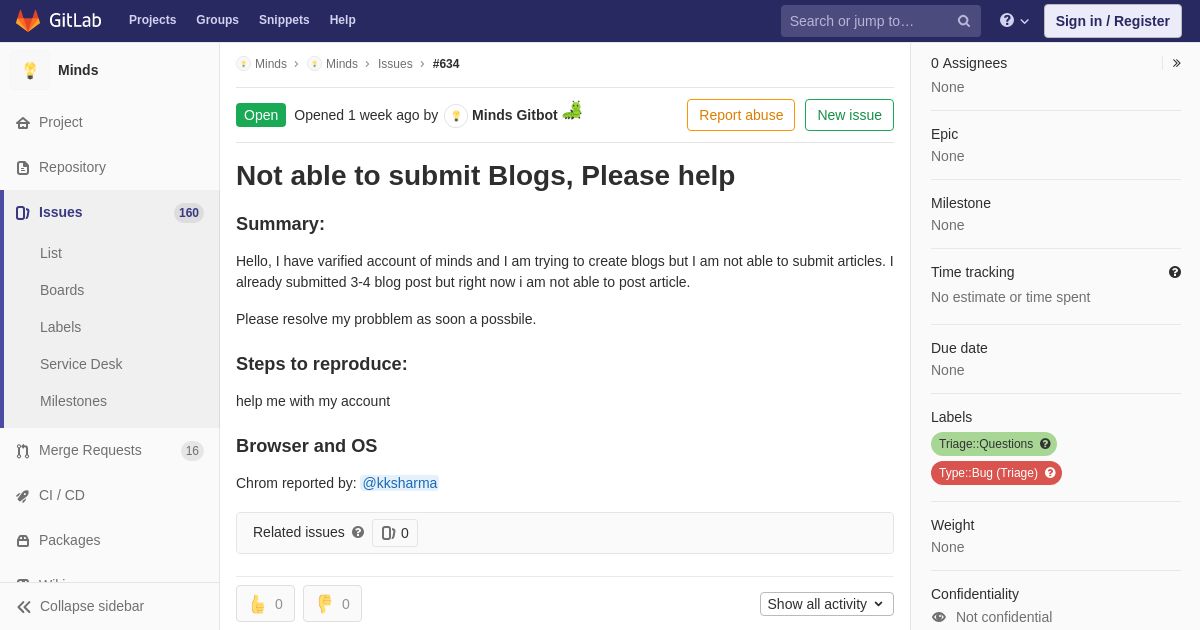
Task: Collapse the right sidebar with the double-chevron
Action: click(x=1177, y=63)
